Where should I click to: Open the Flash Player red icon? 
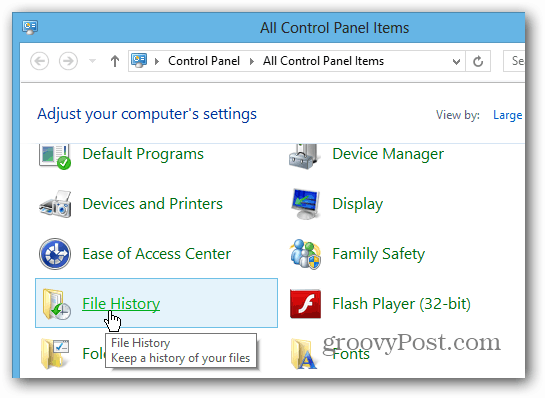(305, 304)
